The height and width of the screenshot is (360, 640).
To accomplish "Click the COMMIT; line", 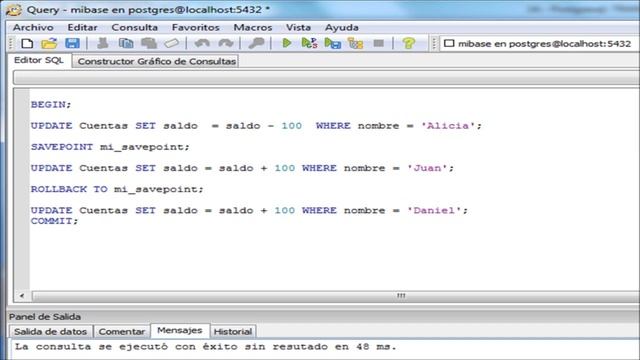I will [x=54, y=221].
